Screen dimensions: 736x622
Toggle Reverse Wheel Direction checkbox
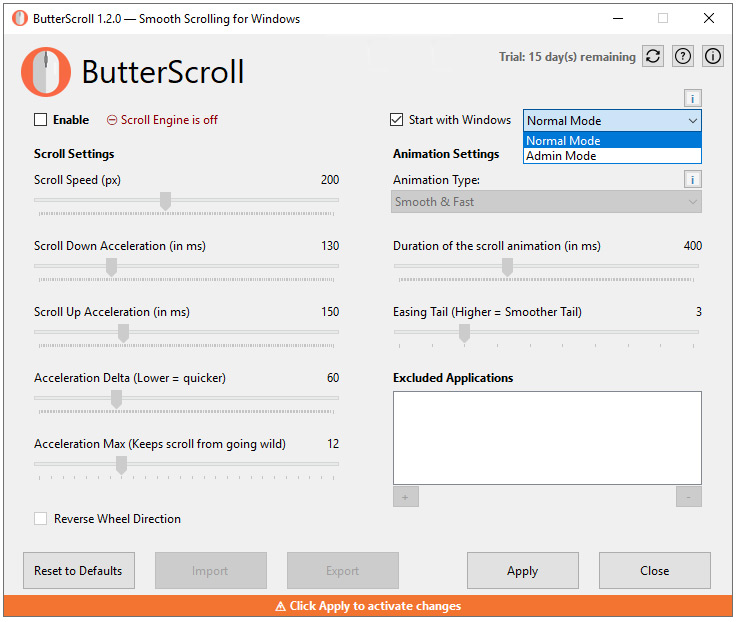tap(40, 519)
